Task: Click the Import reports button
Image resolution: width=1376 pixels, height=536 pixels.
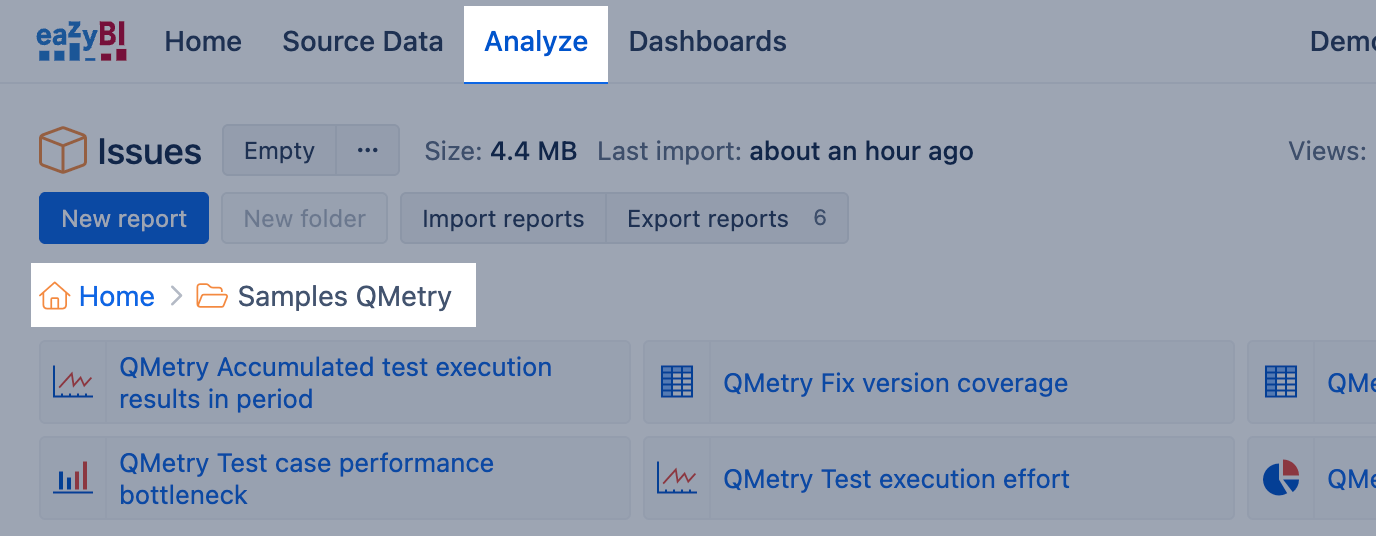Action: point(503,219)
